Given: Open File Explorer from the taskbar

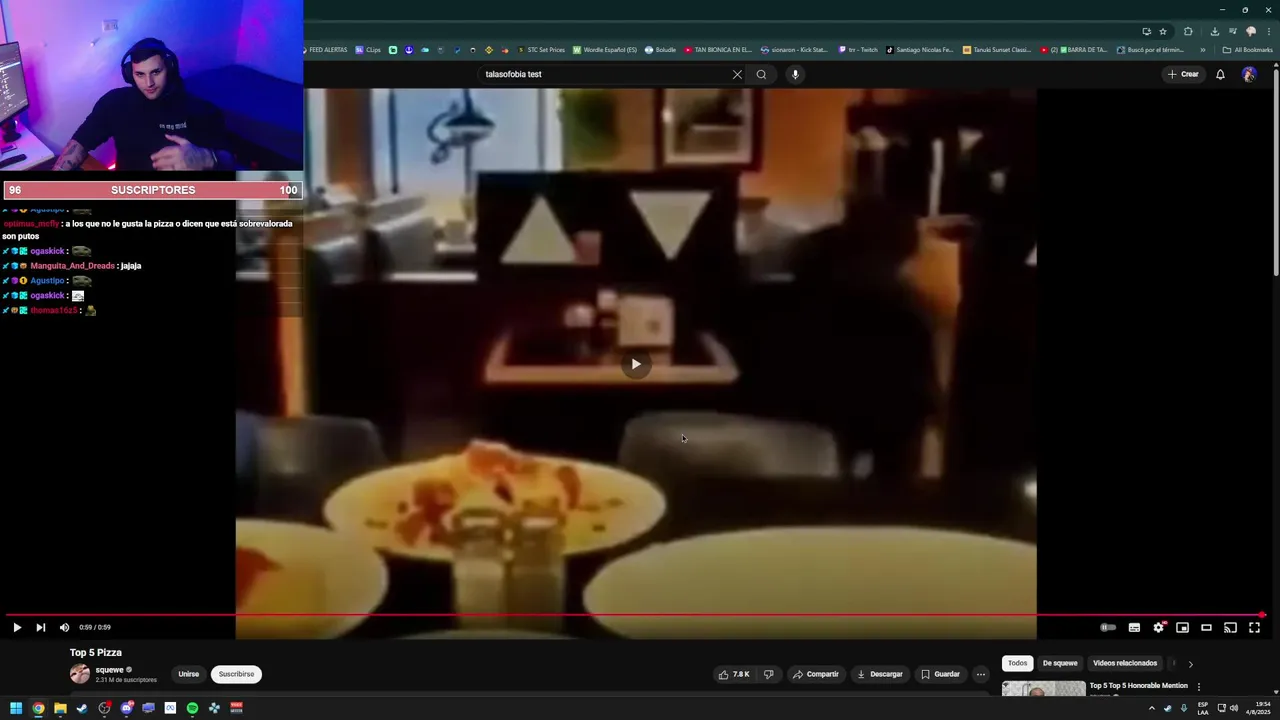Looking at the screenshot, I should coord(60,708).
